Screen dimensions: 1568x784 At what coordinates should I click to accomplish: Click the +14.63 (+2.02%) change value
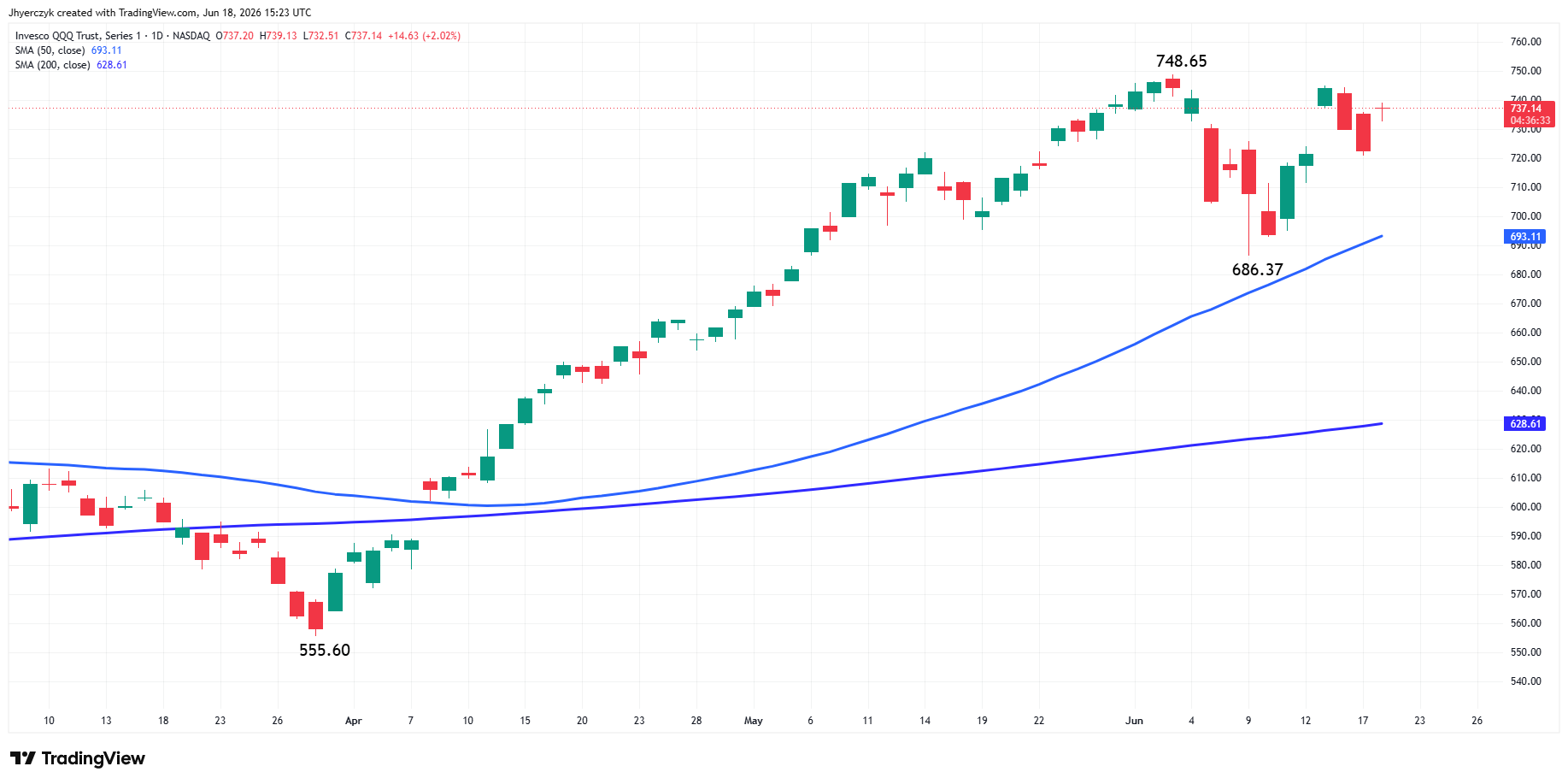click(x=424, y=36)
